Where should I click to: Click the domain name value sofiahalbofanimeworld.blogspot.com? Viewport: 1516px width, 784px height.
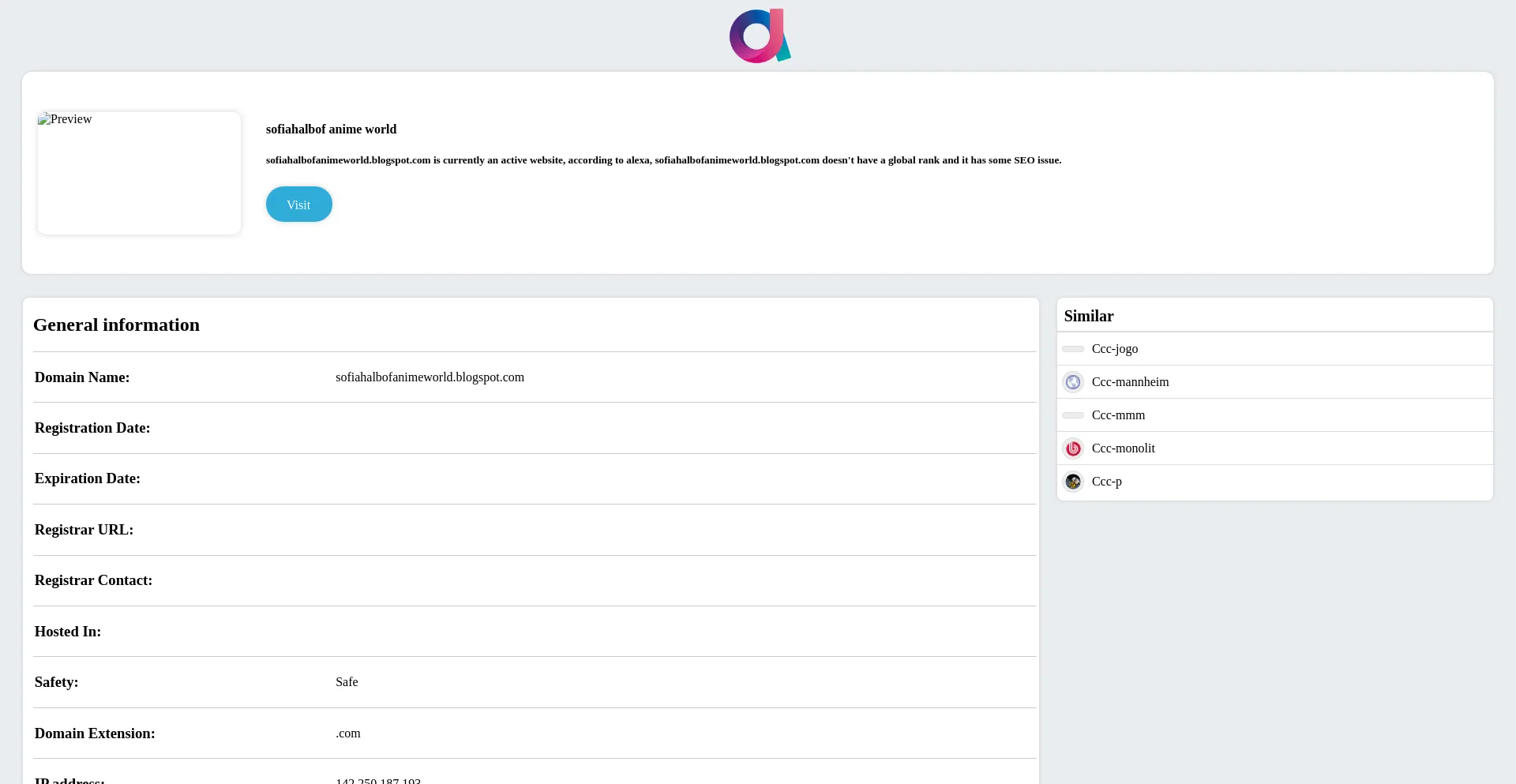pos(430,377)
